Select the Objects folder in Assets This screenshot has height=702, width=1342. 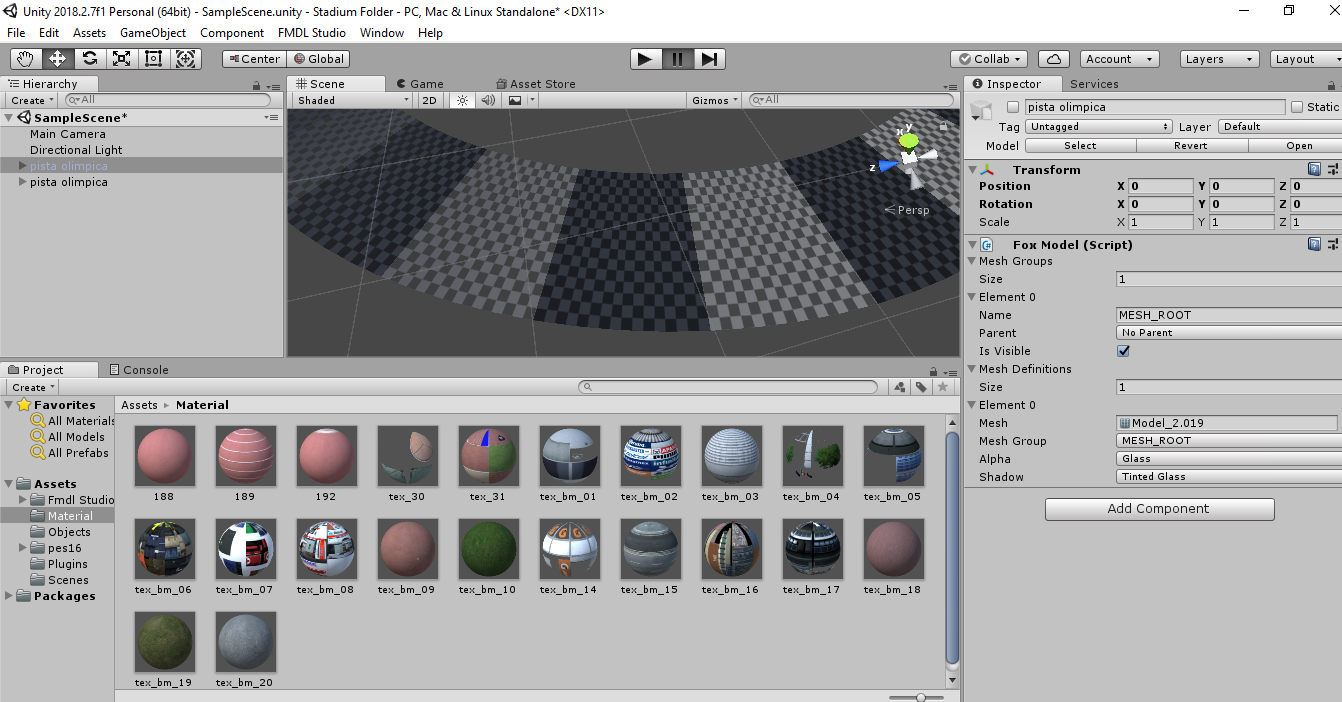69,532
